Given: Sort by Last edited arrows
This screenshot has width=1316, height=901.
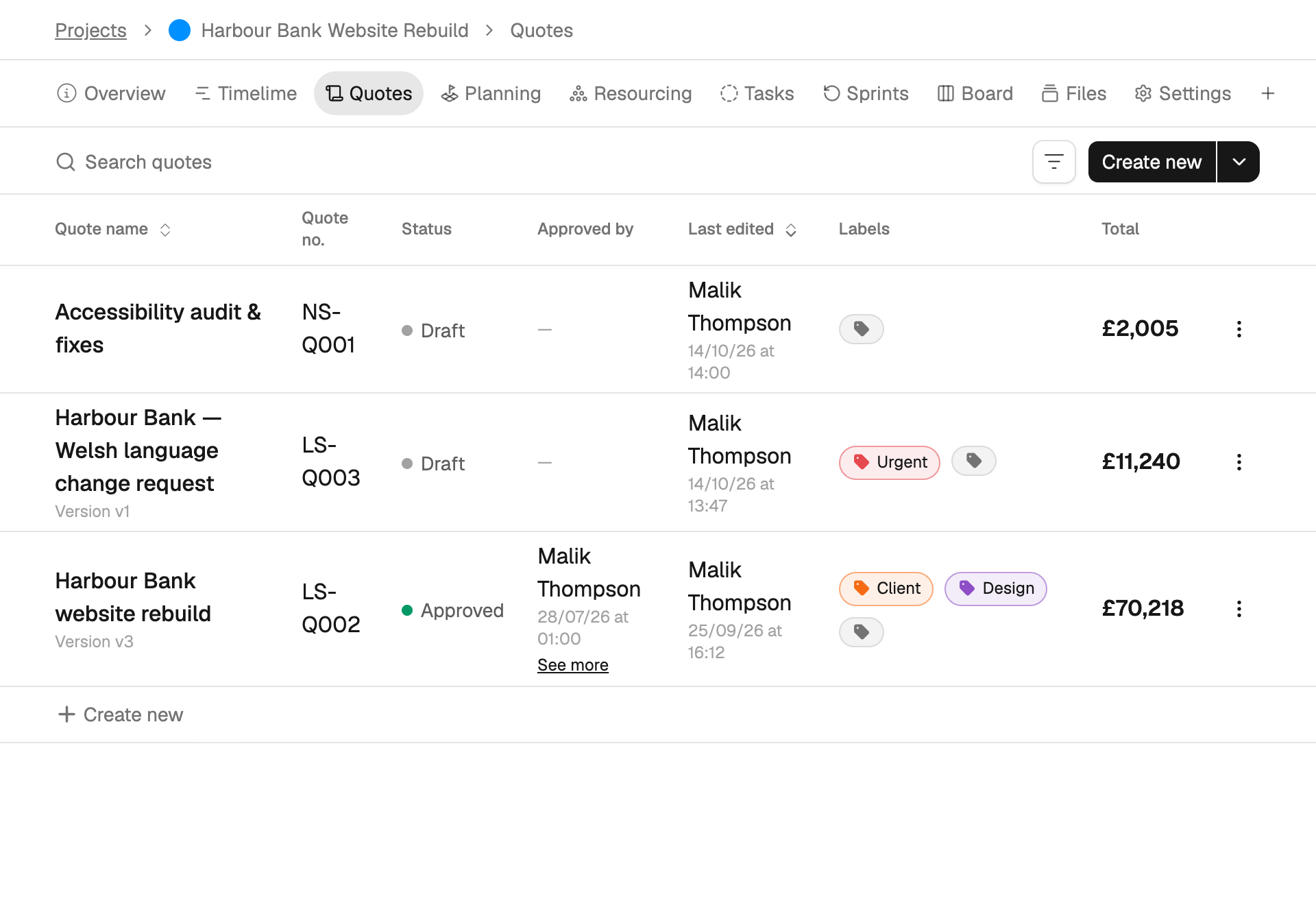Looking at the screenshot, I should 791,230.
